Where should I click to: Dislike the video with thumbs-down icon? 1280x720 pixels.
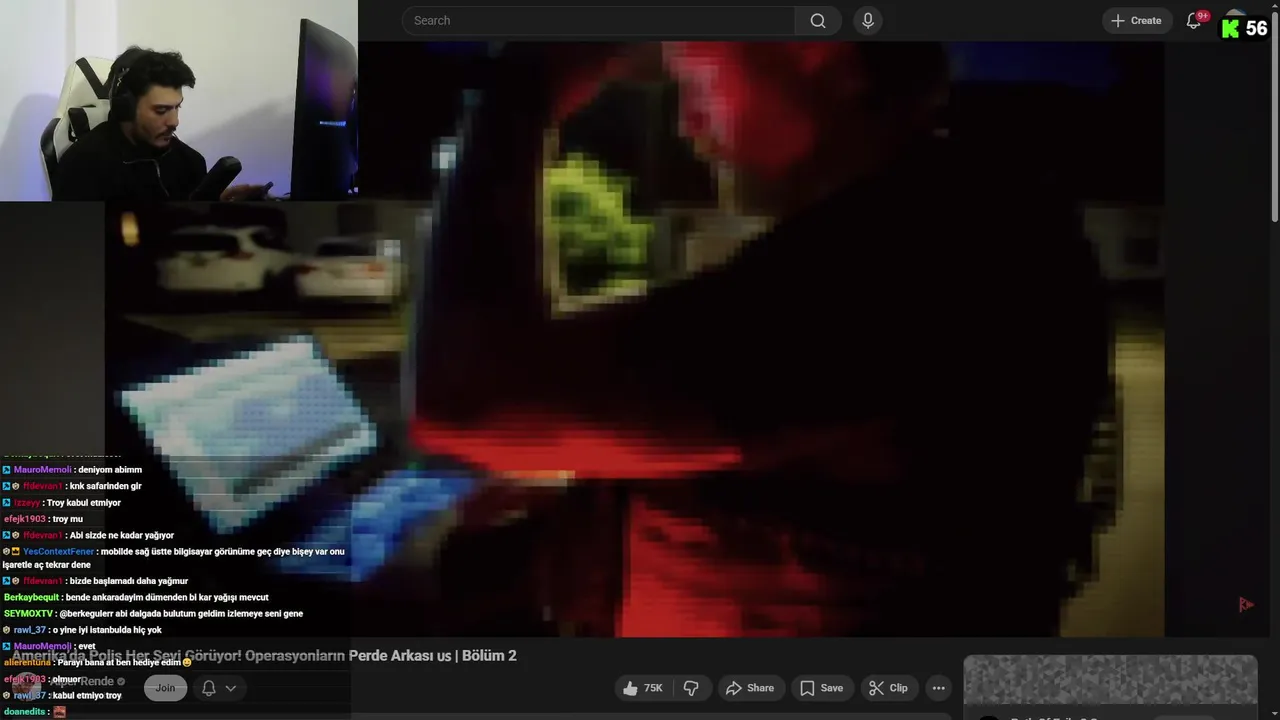coord(691,688)
